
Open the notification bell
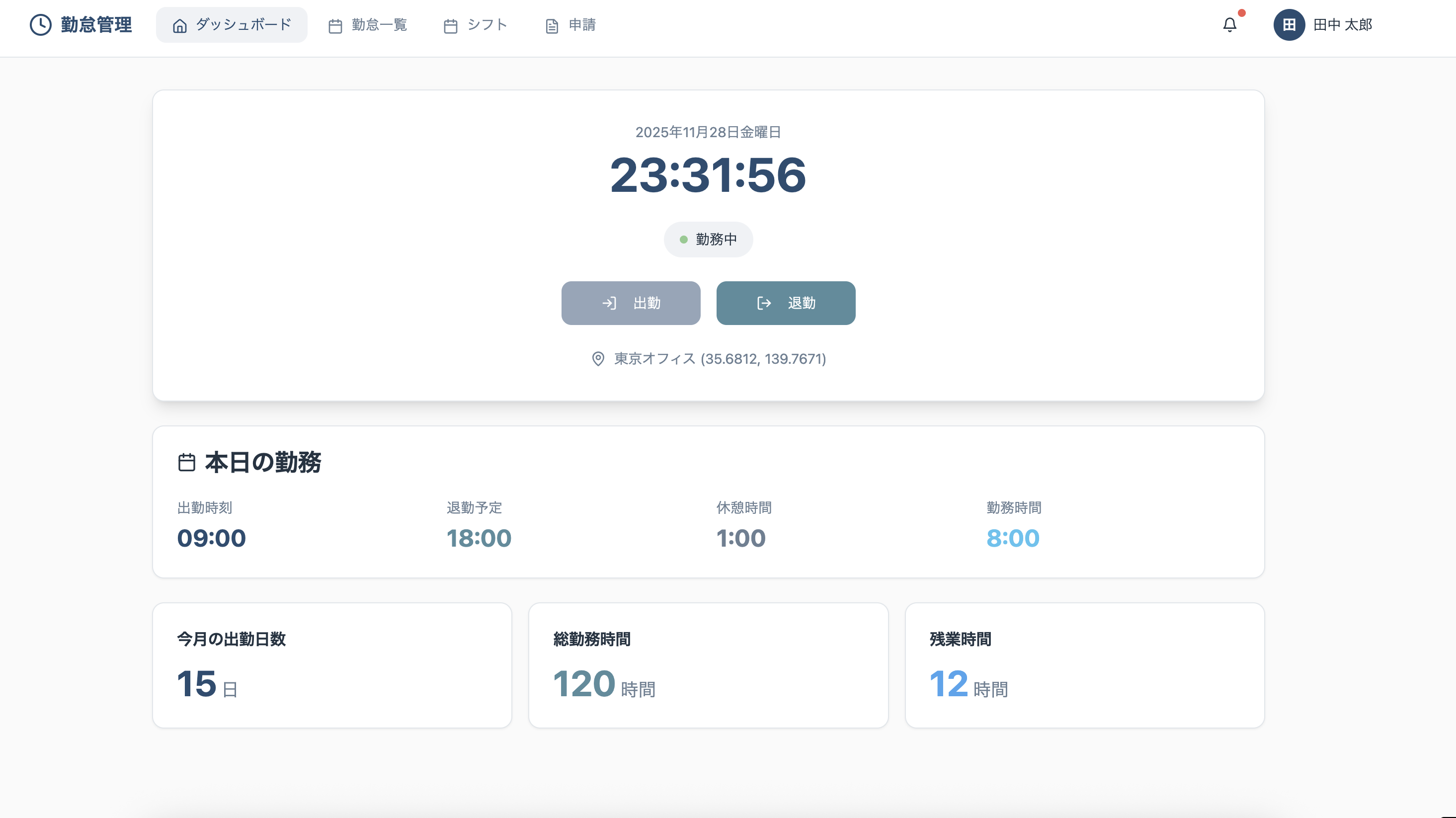pyautogui.click(x=1229, y=25)
